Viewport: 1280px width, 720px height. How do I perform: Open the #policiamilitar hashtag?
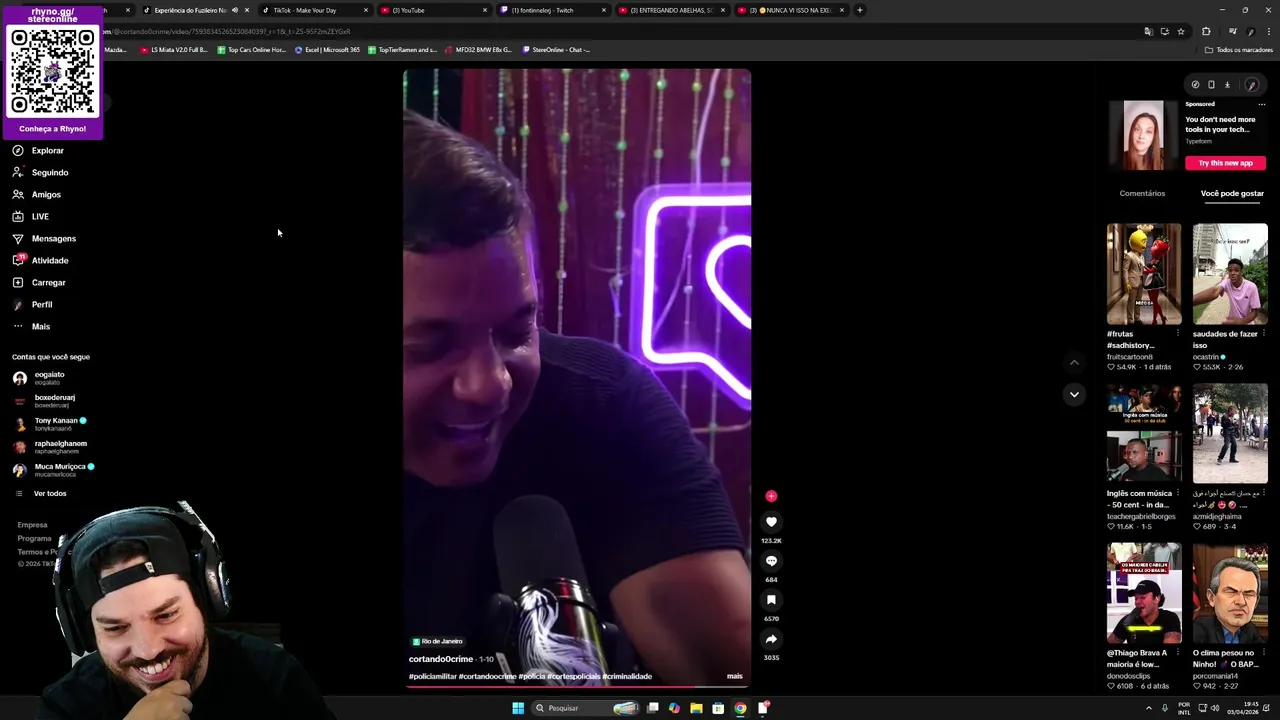click(x=433, y=676)
